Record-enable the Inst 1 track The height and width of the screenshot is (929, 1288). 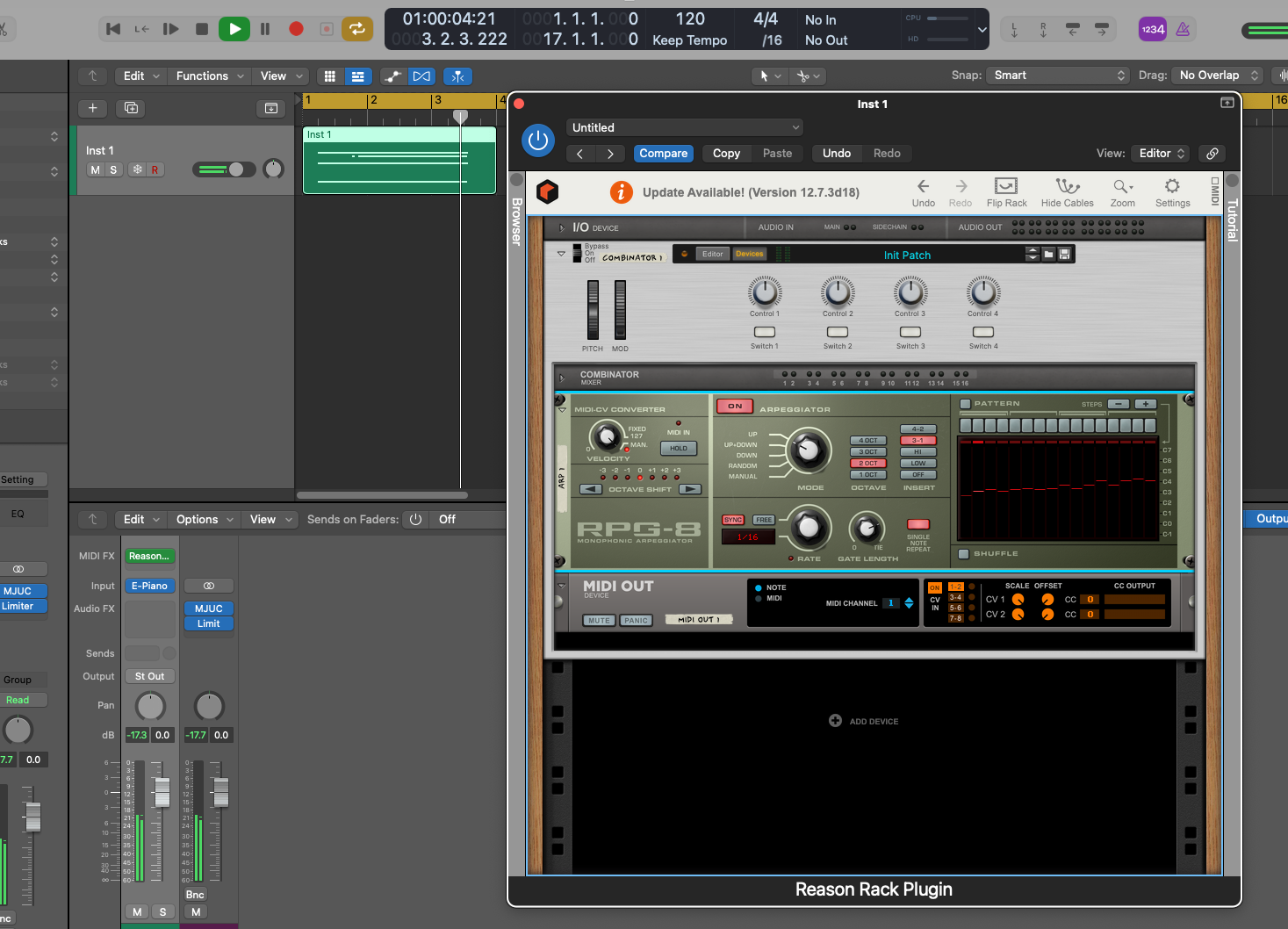click(x=155, y=170)
